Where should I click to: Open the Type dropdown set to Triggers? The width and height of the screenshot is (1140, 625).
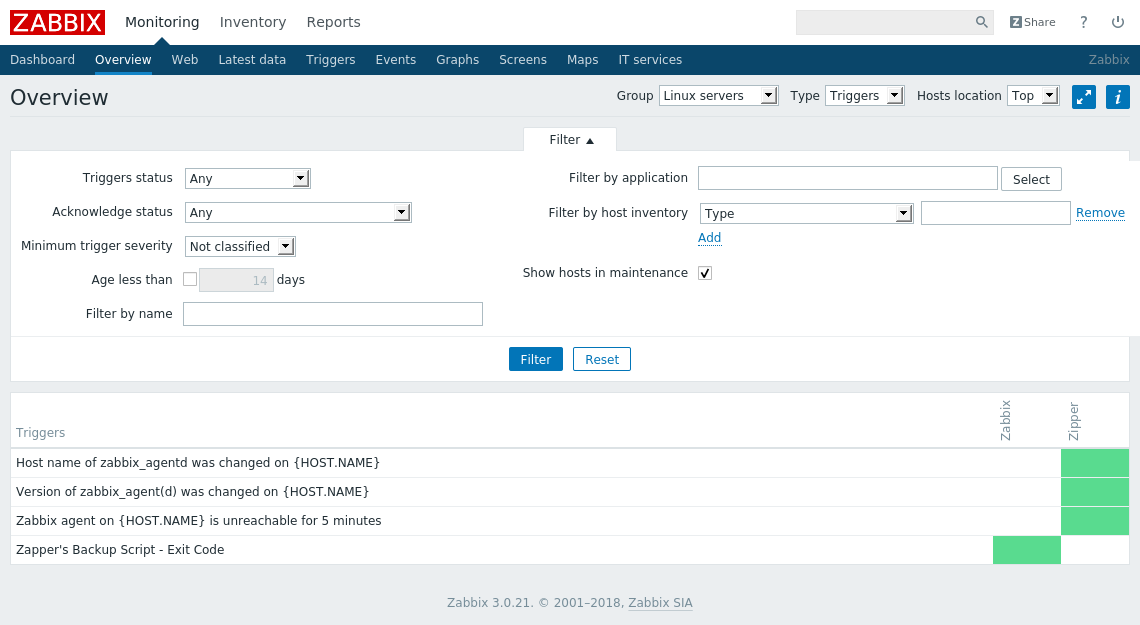pos(864,96)
